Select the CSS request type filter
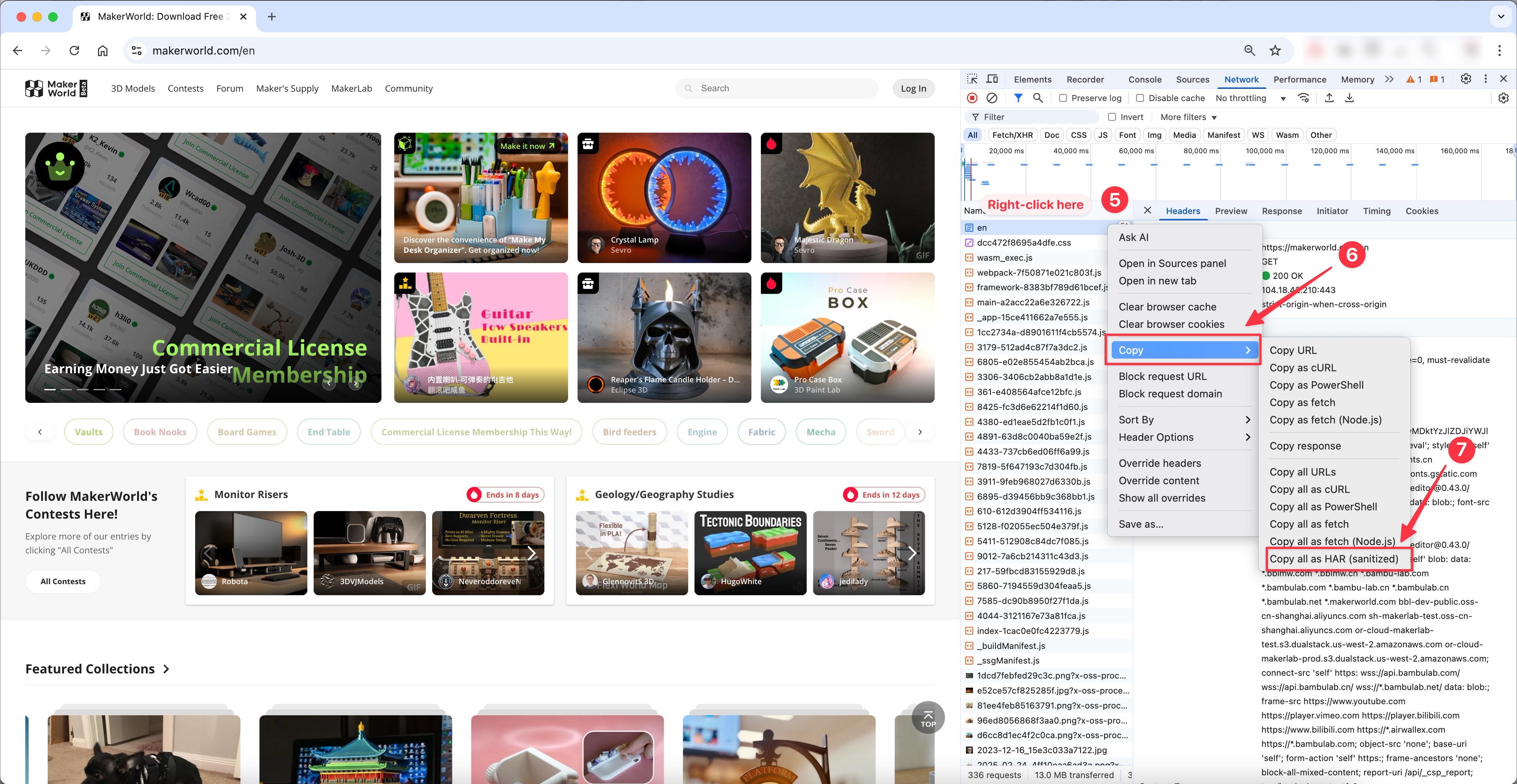This screenshot has height=784, width=1517. [1078, 135]
